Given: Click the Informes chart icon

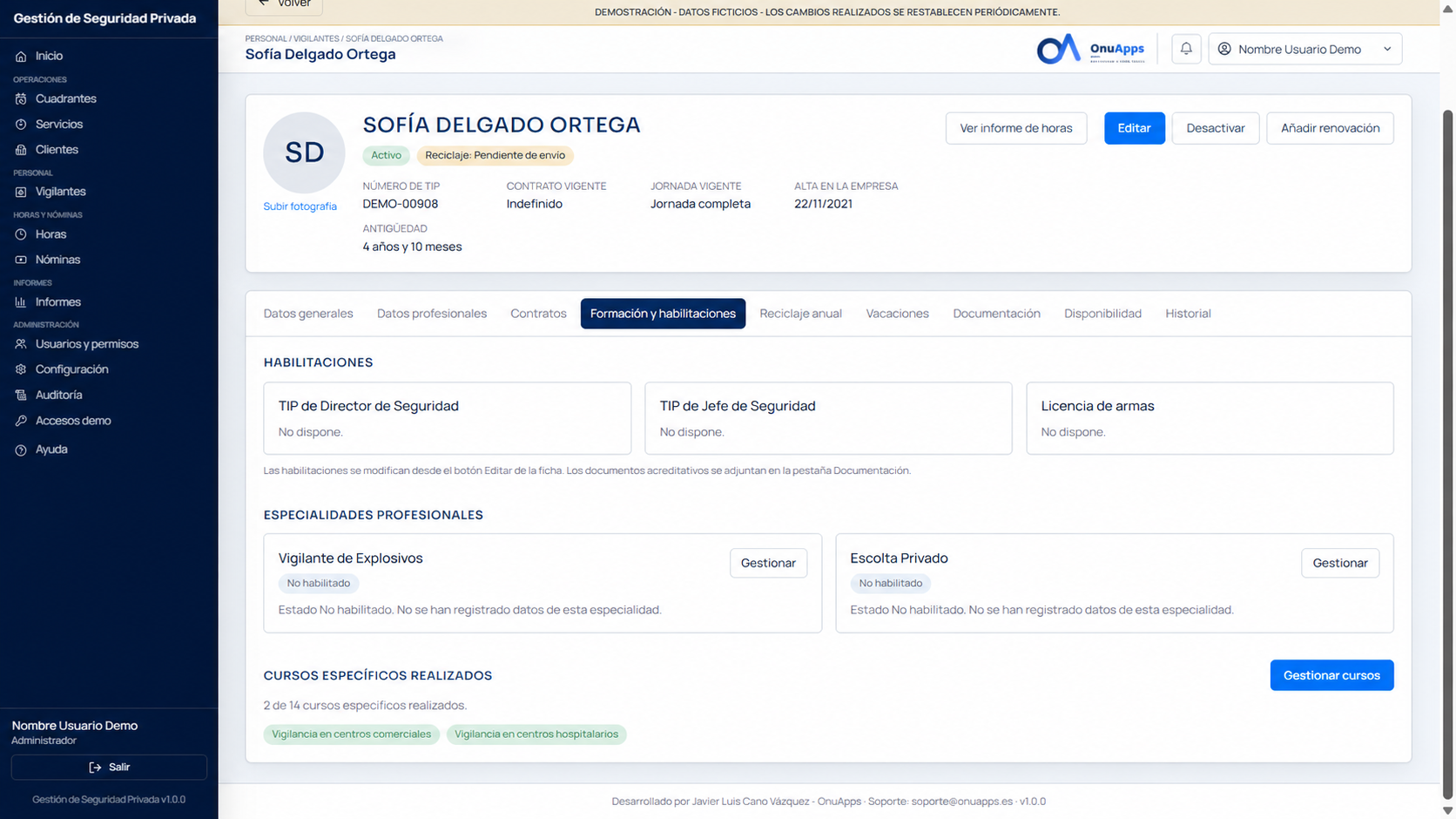Looking at the screenshot, I should pyautogui.click(x=21, y=302).
